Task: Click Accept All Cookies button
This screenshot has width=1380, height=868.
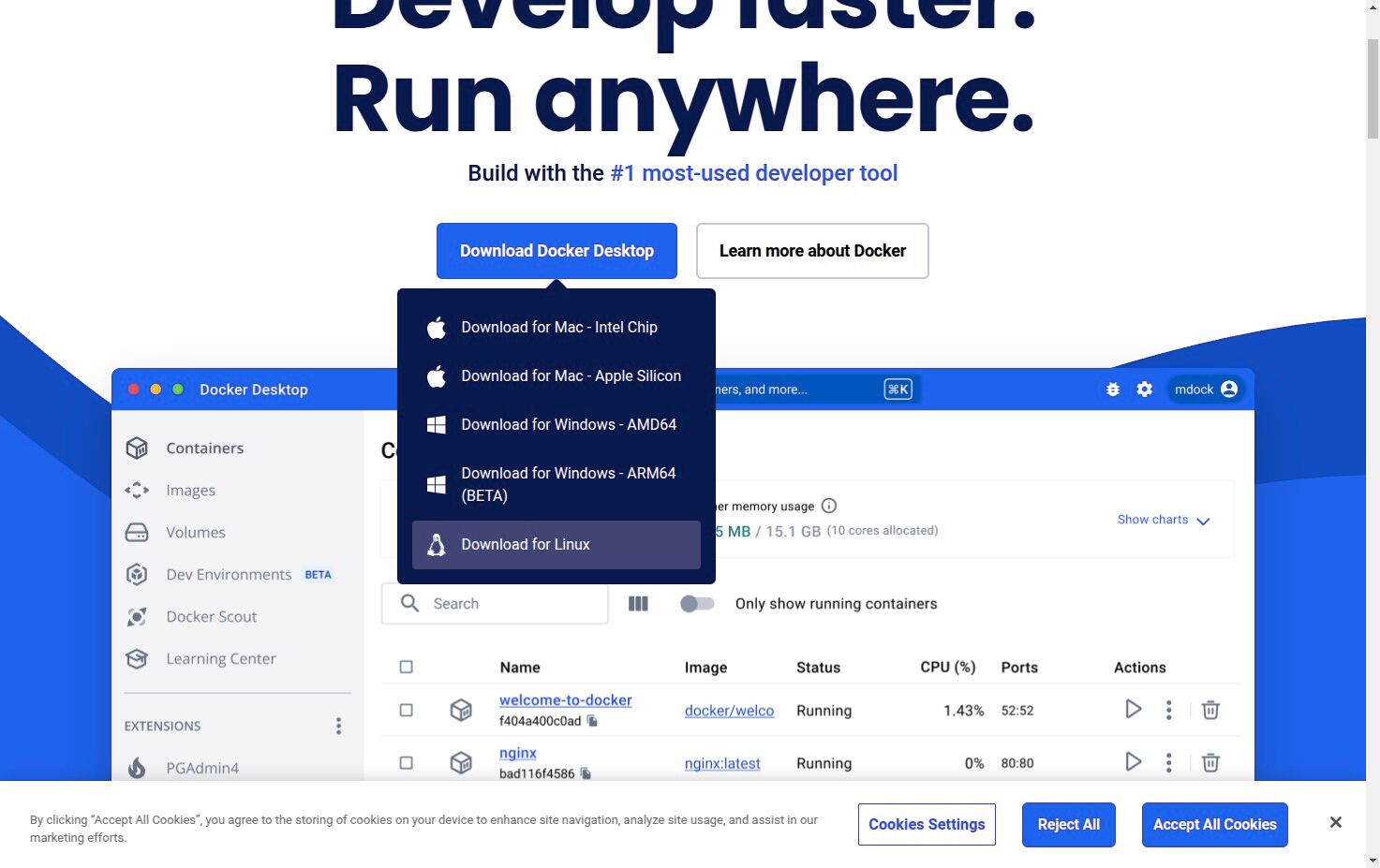Action: (1214, 824)
